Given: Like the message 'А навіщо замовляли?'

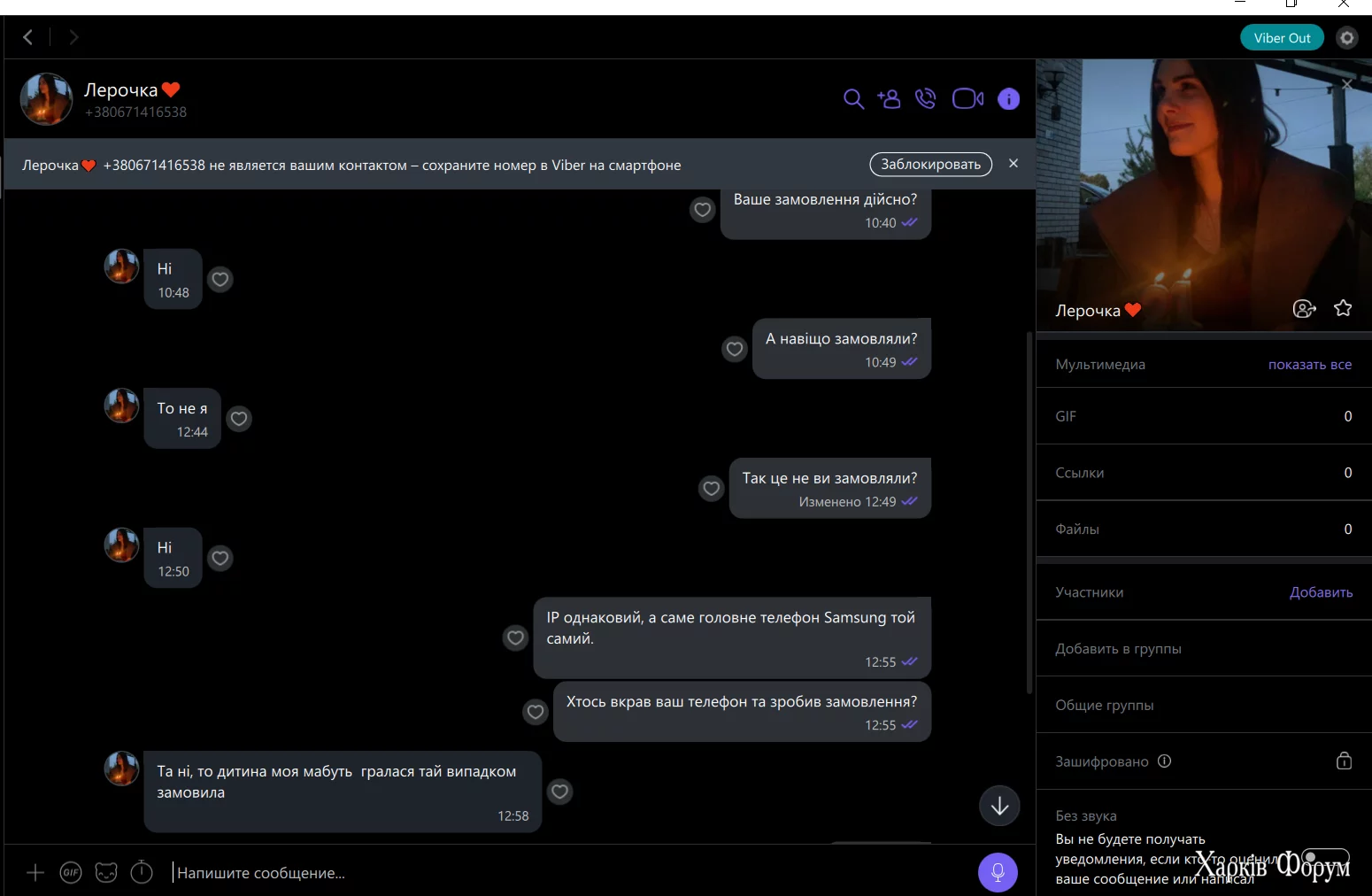Looking at the screenshot, I should [x=735, y=349].
